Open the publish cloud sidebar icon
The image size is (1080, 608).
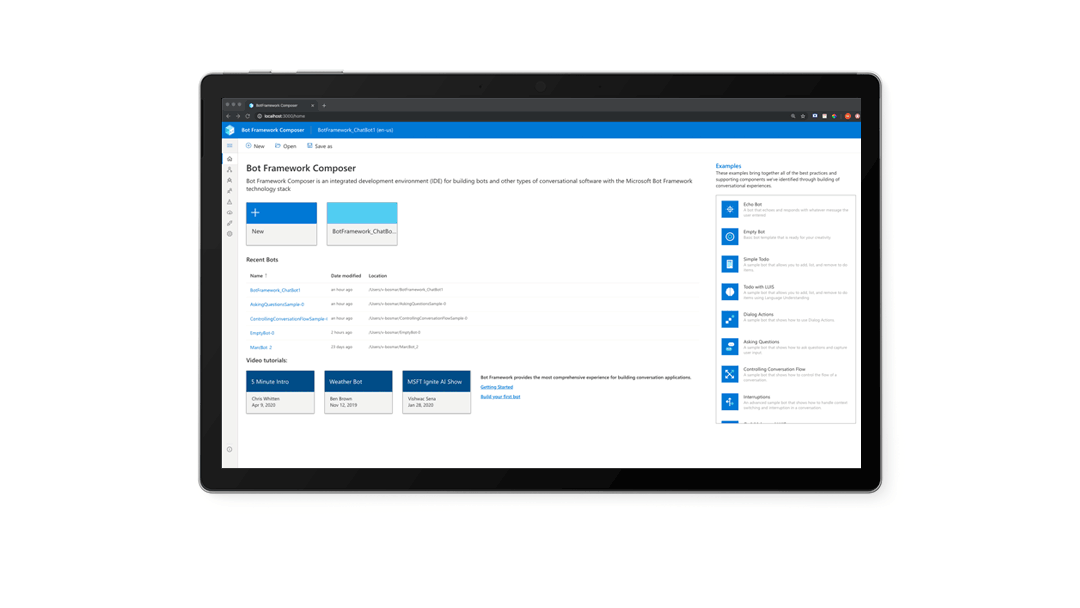tap(229, 213)
